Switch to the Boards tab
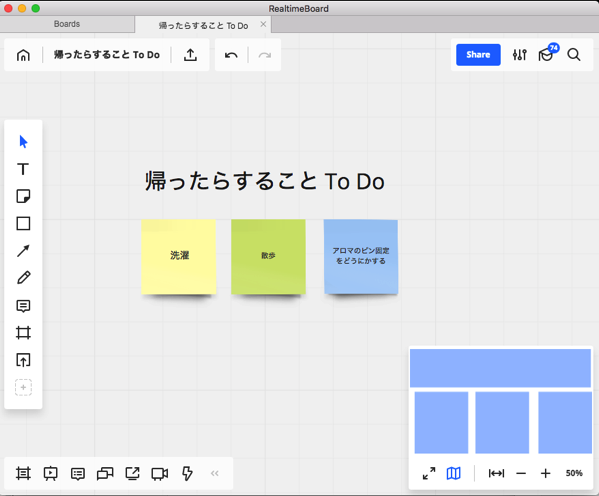 tap(67, 24)
